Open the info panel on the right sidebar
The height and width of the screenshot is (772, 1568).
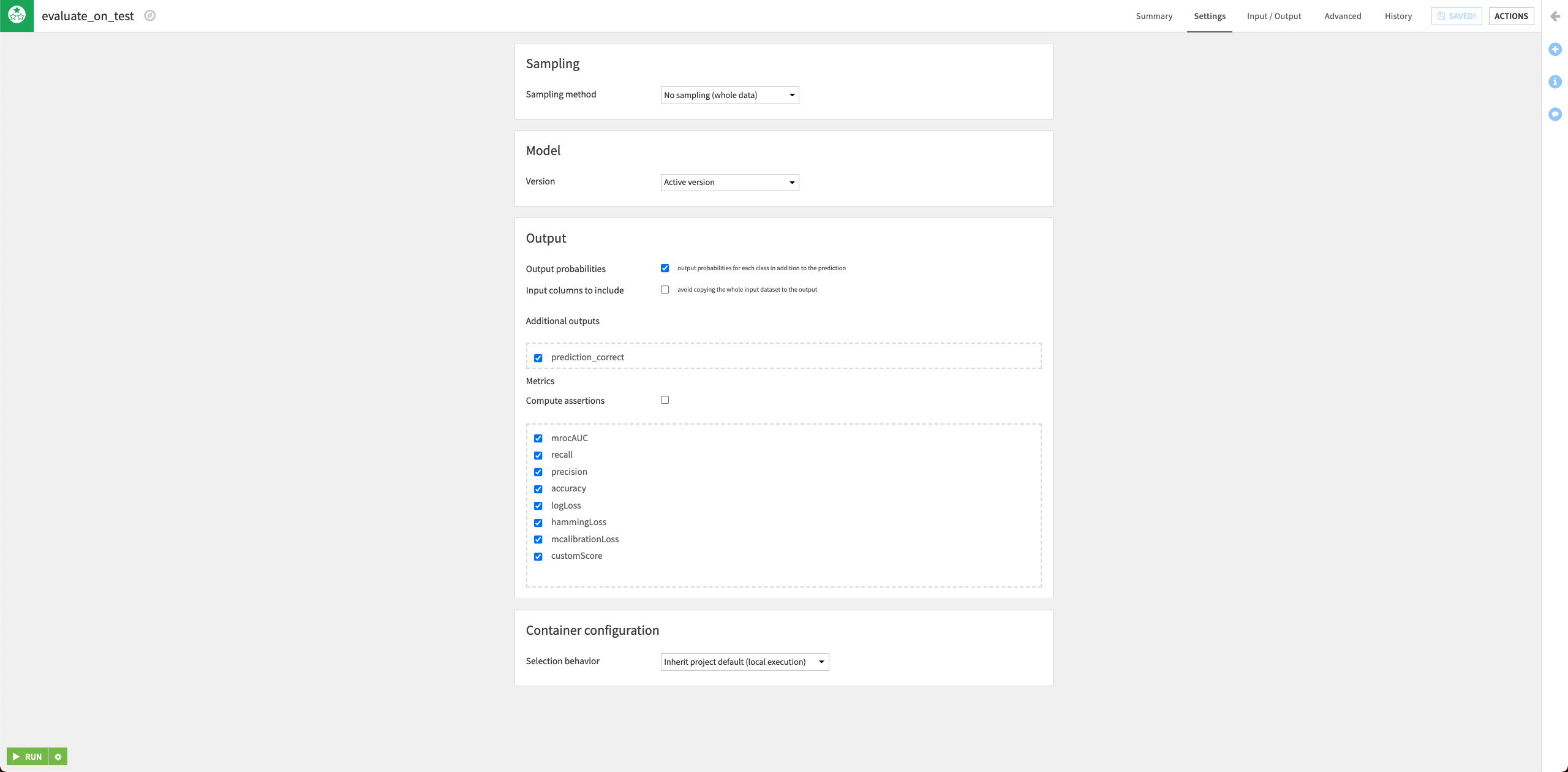point(1555,81)
